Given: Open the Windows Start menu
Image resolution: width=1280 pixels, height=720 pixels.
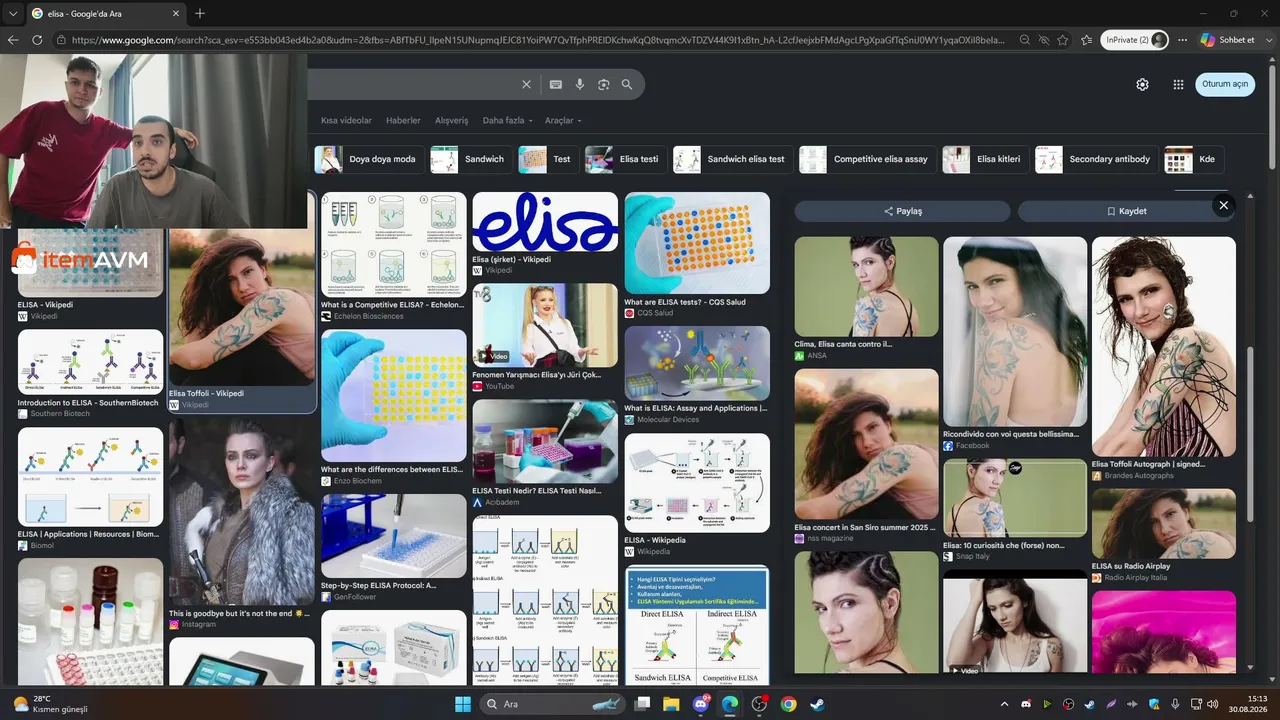Looking at the screenshot, I should tap(463, 704).
